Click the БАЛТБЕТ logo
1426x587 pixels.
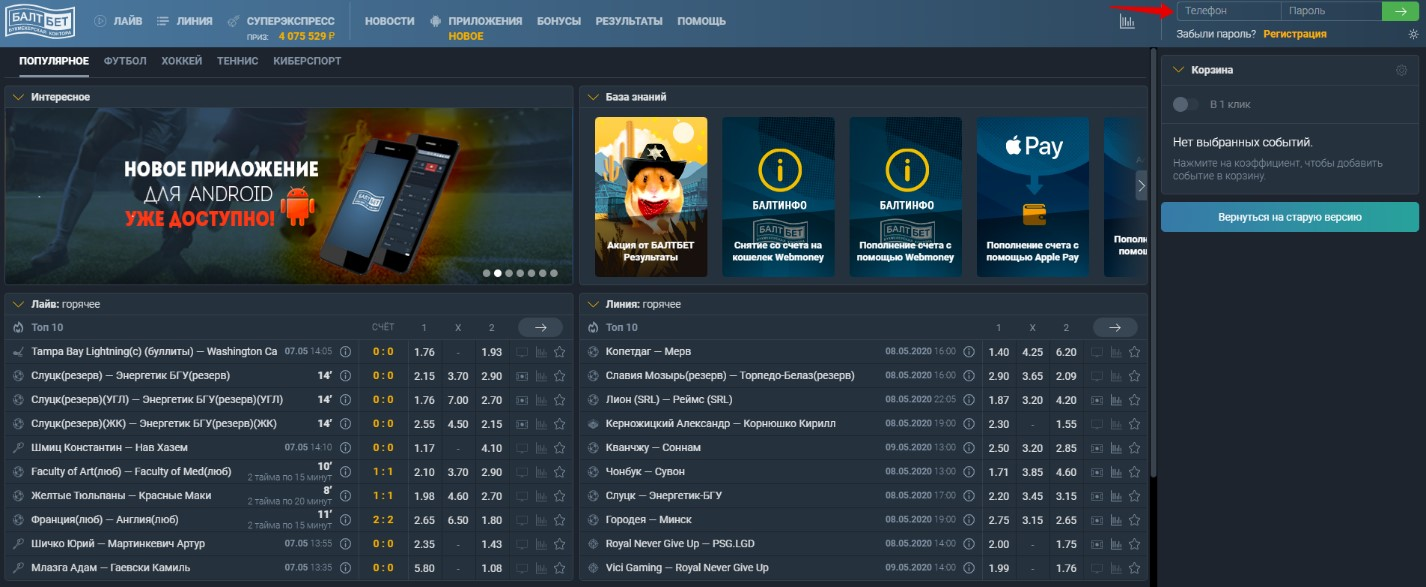coord(41,22)
